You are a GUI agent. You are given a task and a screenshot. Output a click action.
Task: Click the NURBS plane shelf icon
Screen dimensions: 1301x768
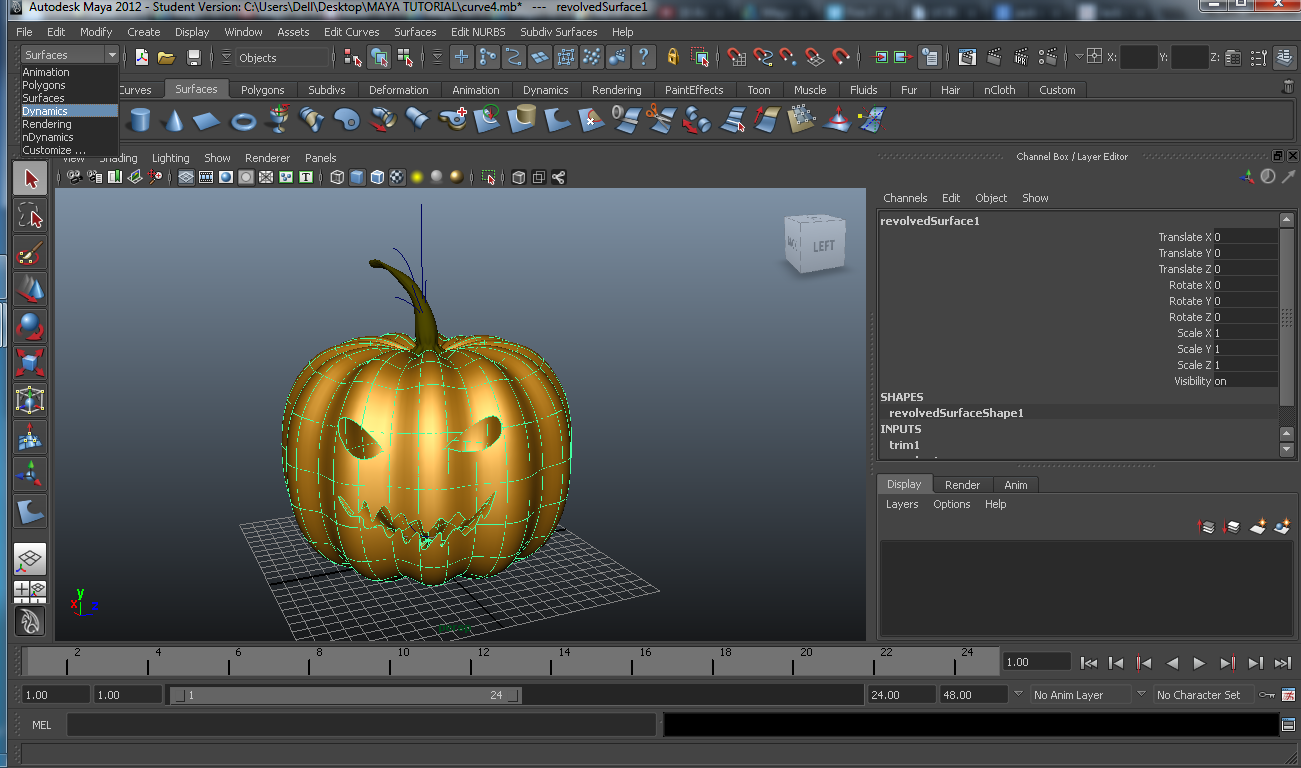coord(207,121)
